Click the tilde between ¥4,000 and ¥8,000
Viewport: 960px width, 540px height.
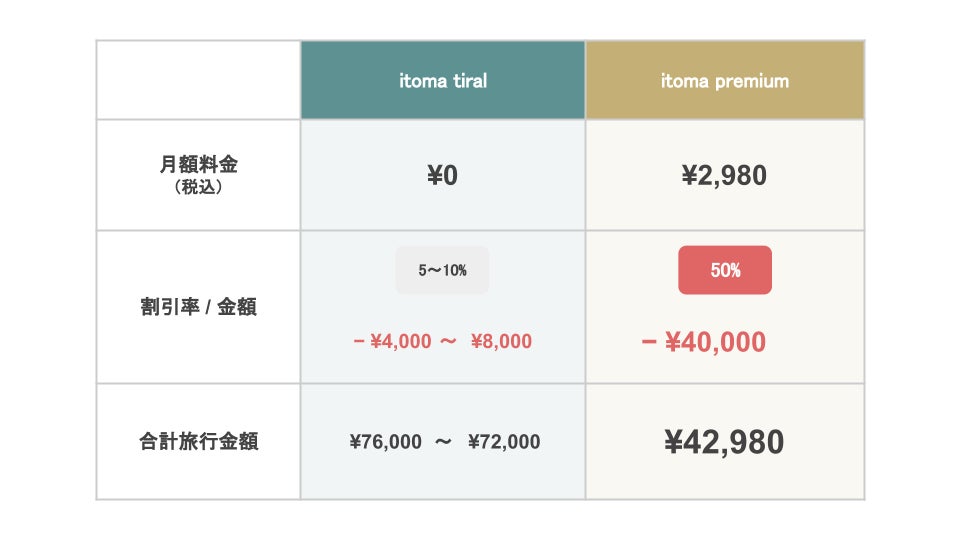[x=449, y=341]
